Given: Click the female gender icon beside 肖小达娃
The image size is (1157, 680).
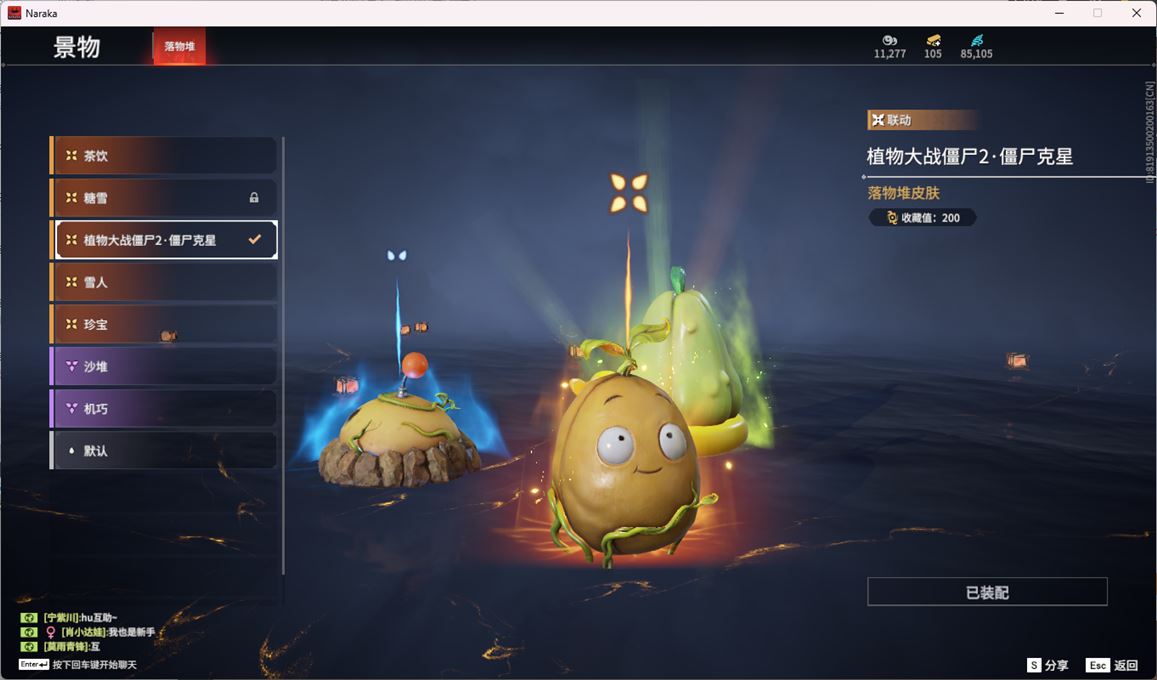Looking at the screenshot, I should tap(50, 632).
